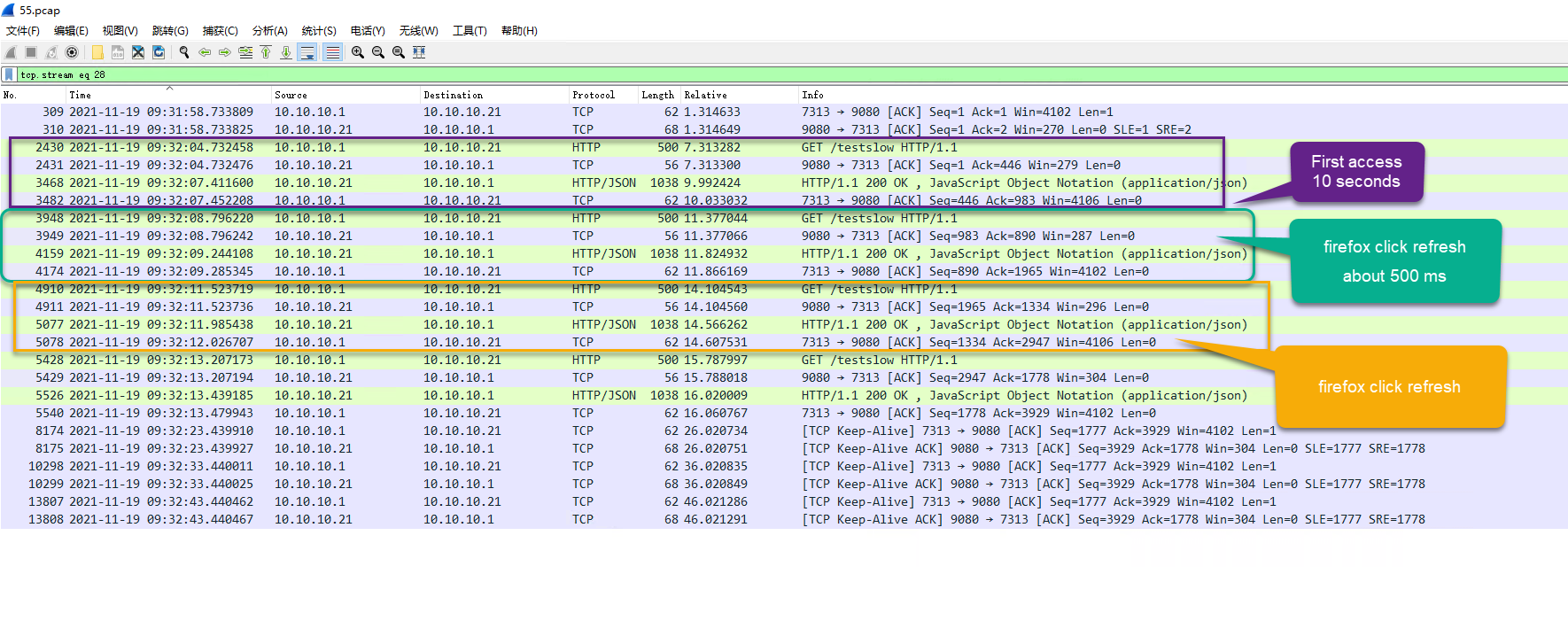The image size is (1568, 644).
Task: Open Find a packet with the magnifier icon
Action: point(184,52)
